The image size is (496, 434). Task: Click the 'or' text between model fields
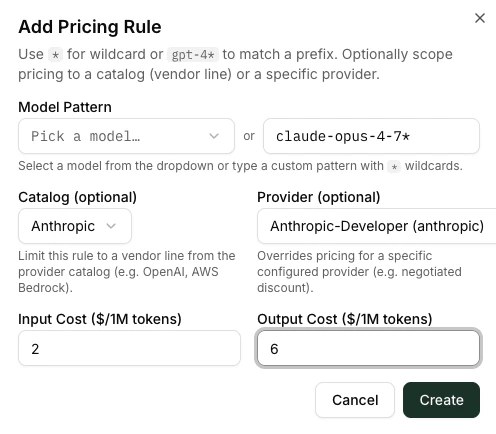click(249, 136)
